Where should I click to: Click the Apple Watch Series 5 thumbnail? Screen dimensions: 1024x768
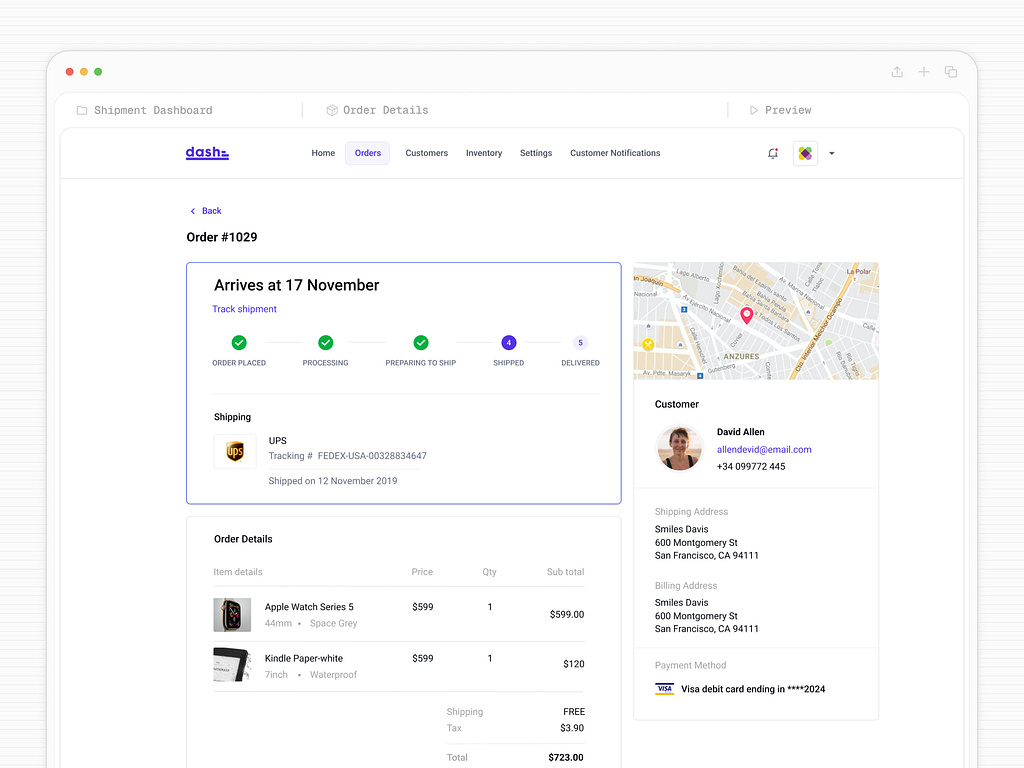[232, 614]
